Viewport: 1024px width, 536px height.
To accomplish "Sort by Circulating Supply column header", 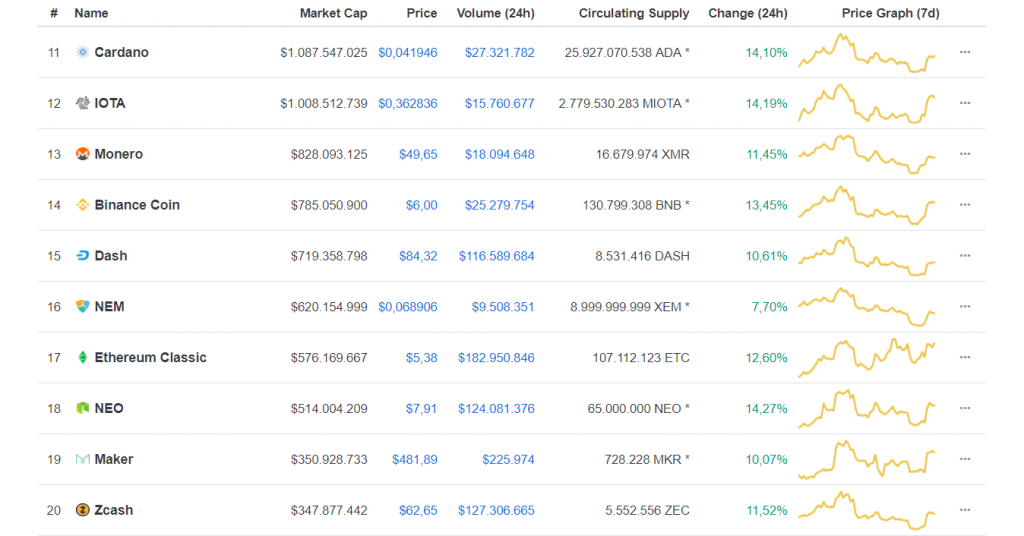I will [634, 13].
